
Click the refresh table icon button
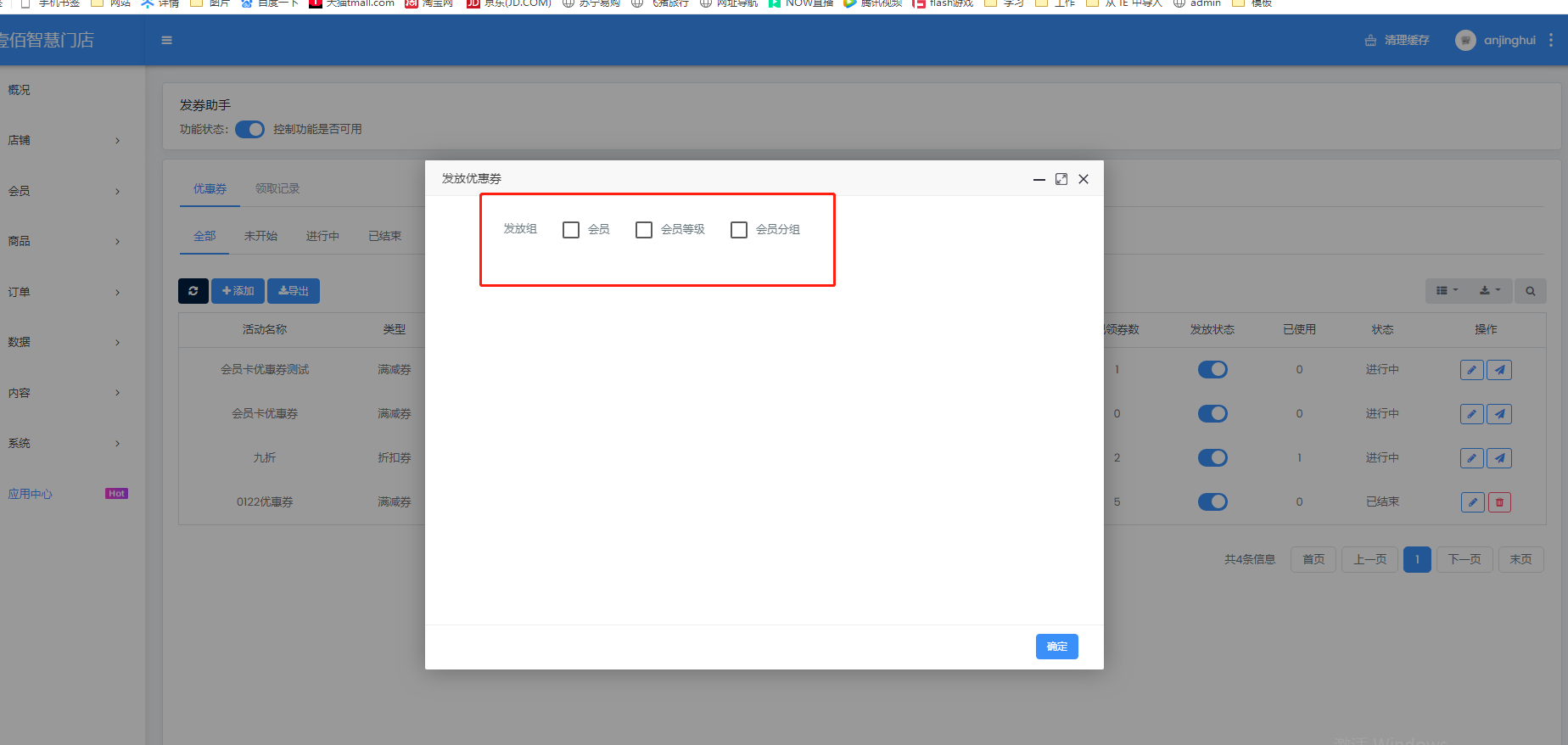193,291
